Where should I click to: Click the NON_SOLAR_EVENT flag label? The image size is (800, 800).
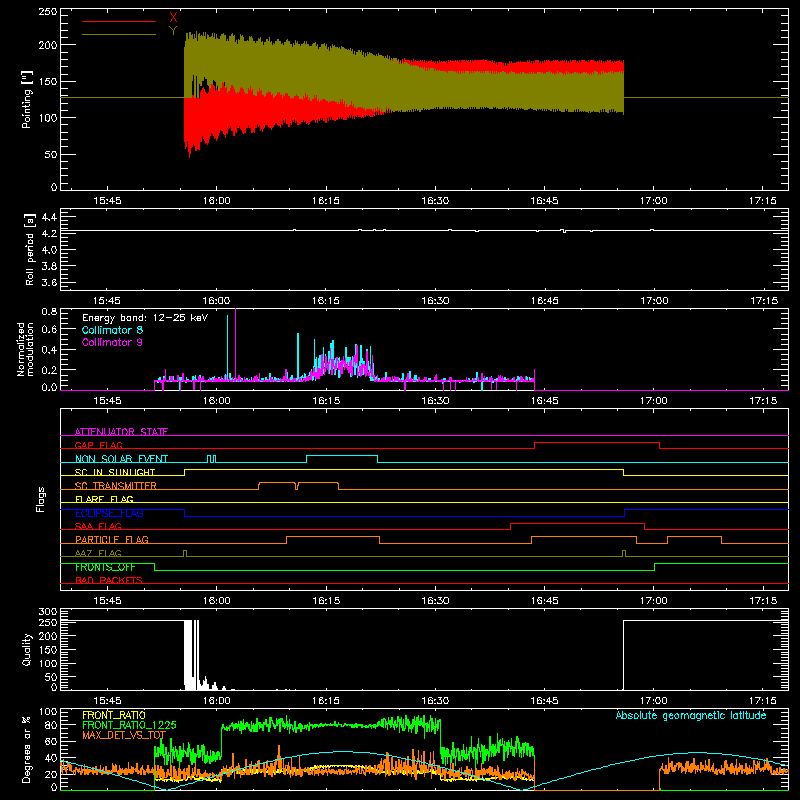[x=121, y=459]
